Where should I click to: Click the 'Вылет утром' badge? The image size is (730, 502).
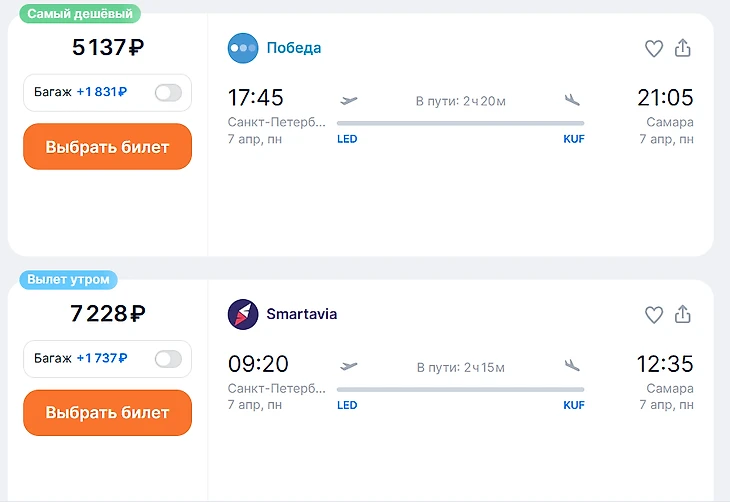pyautogui.click(x=68, y=280)
